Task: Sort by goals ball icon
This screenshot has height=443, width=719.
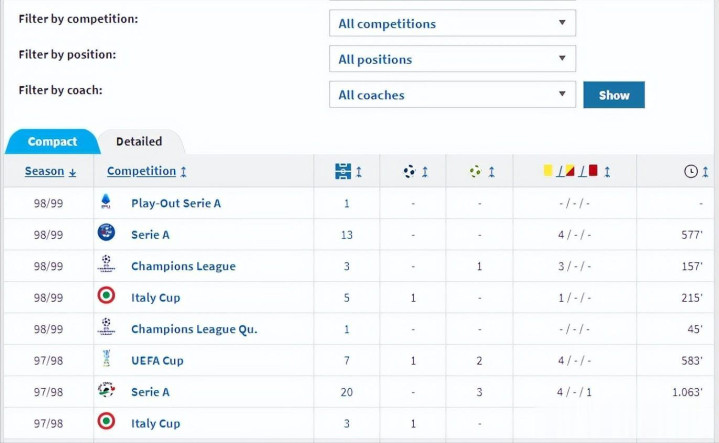Action: pyautogui.click(x=410, y=172)
